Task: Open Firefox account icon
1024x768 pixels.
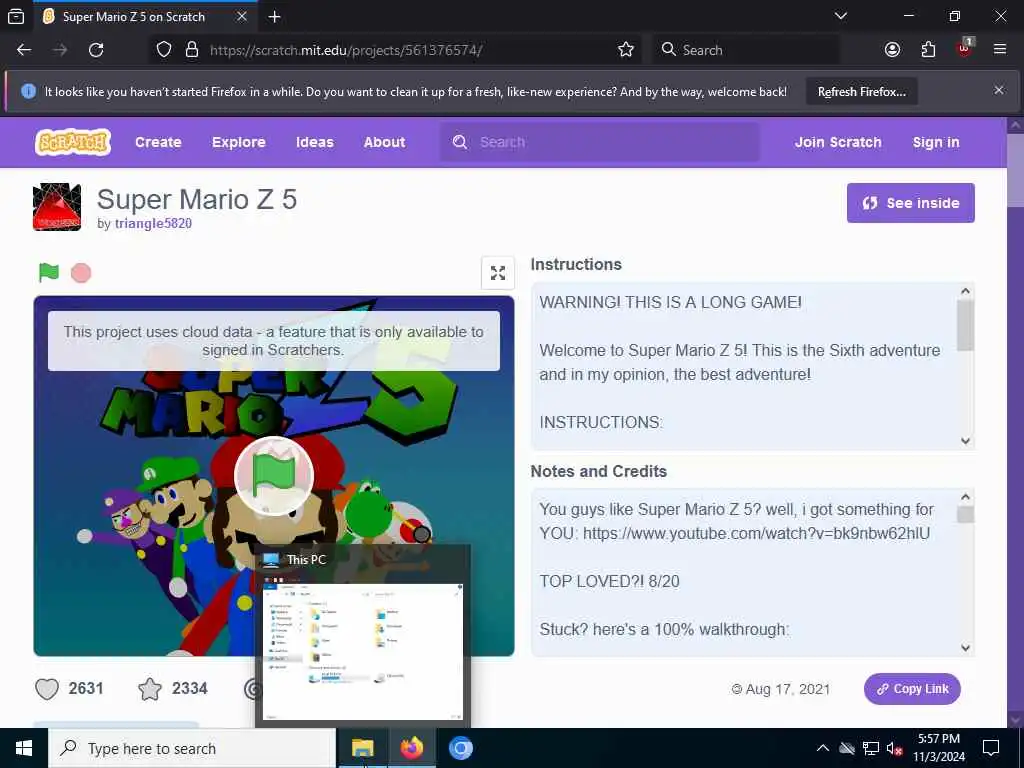Action: tap(892, 50)
